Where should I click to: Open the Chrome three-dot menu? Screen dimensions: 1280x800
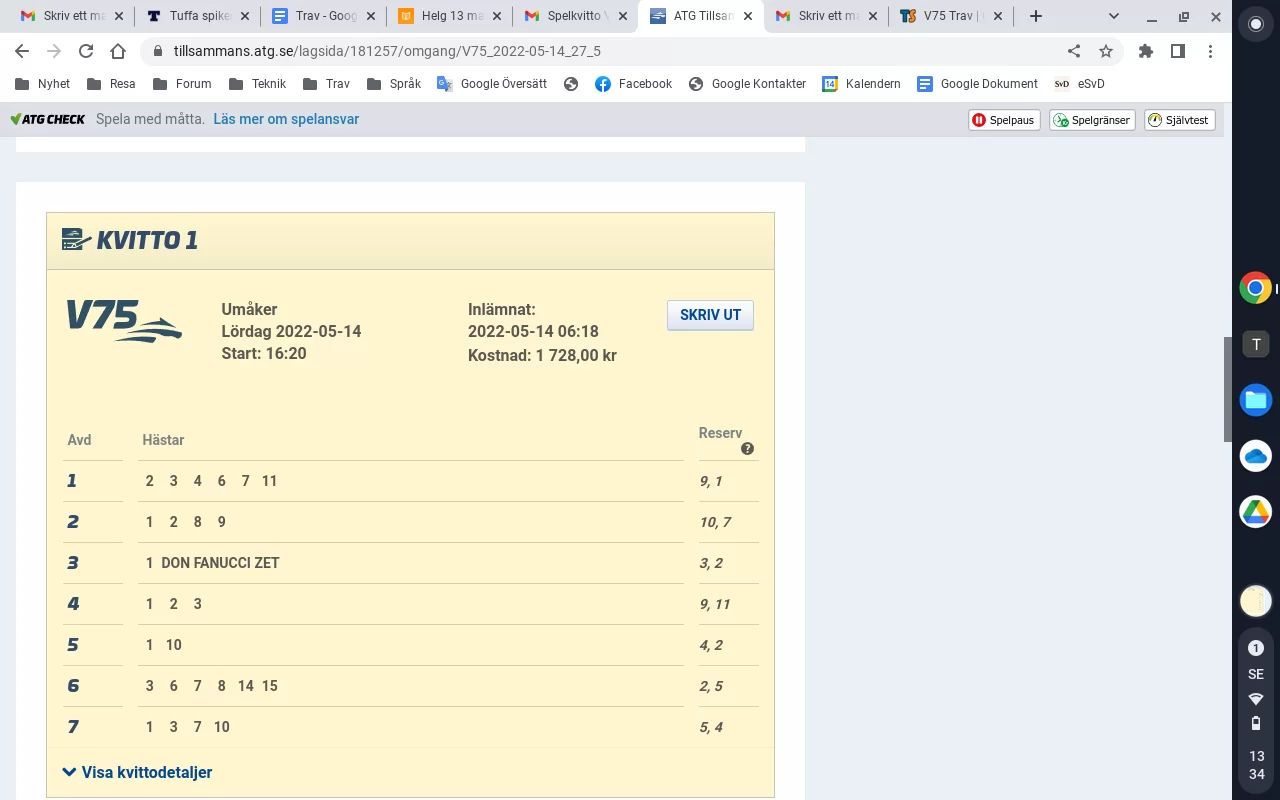(x=1210, y=51)
